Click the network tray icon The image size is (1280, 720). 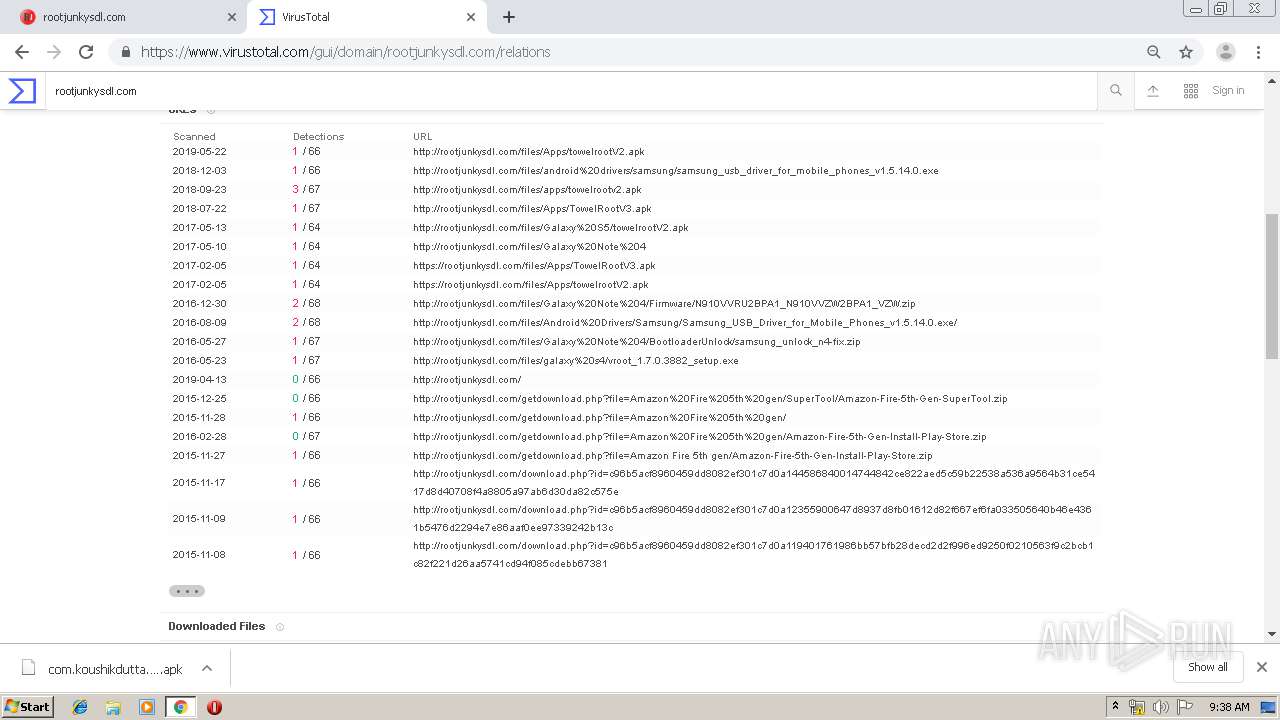(1137, 707)
